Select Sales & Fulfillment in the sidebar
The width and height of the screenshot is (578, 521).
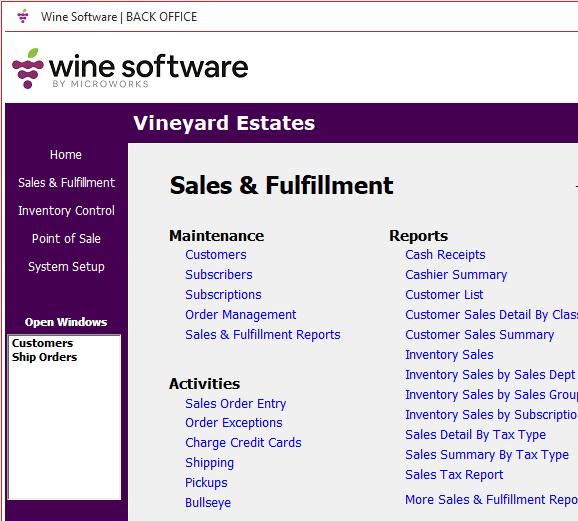66,183
